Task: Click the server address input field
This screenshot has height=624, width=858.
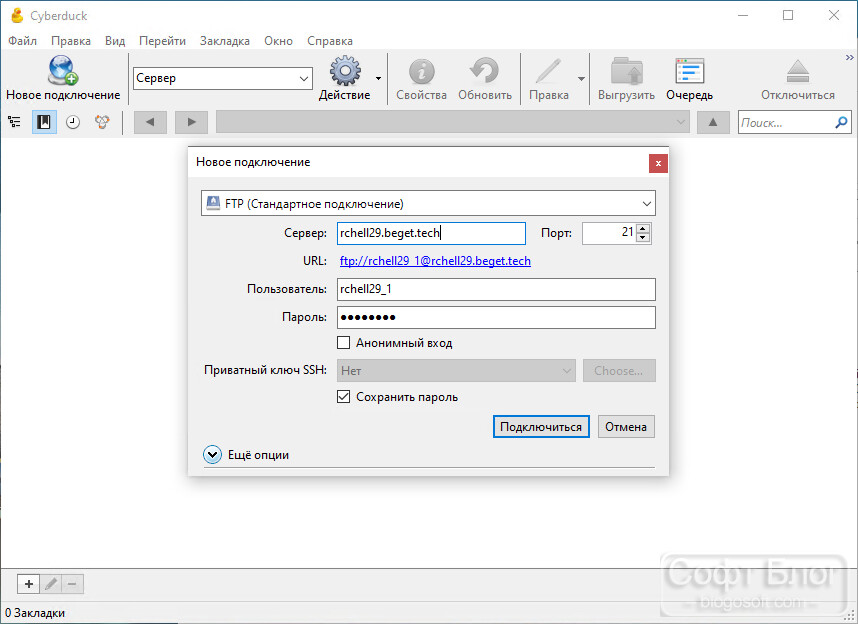Action: tap(431, 233)
